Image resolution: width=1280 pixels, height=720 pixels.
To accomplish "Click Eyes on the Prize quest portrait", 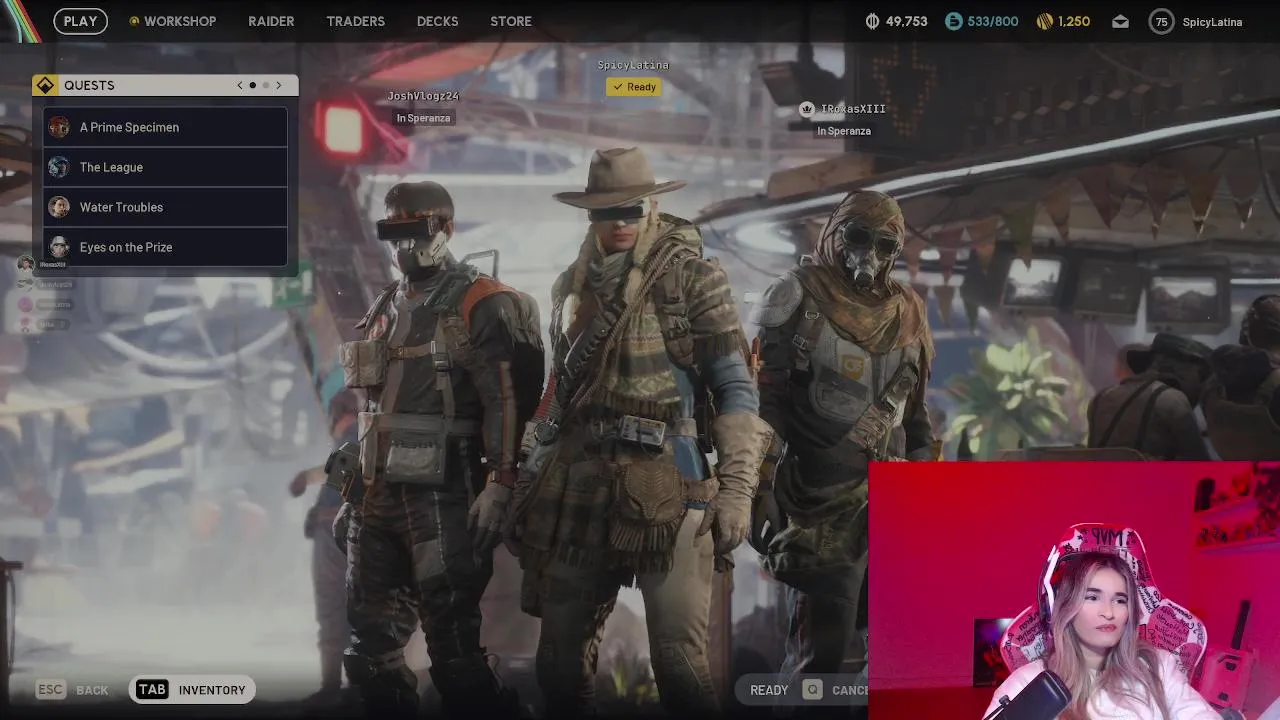I will [59, 247].
